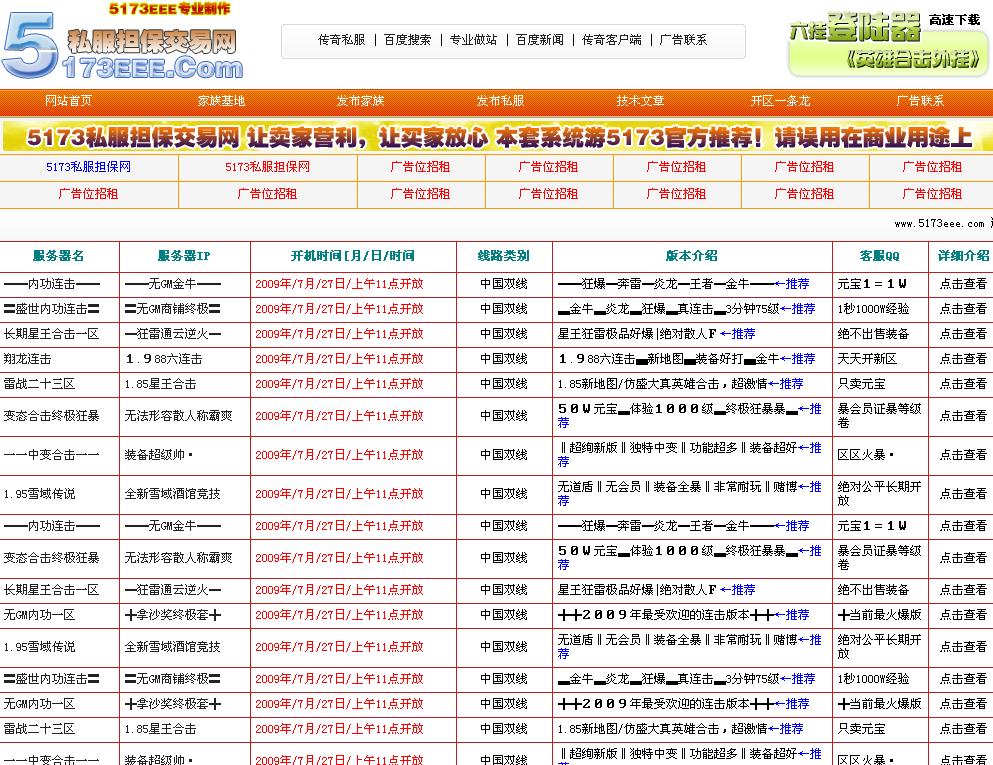Image resolution: width=993 pixels, height=765 pixels.
Task: Click the 5173EEE专业制作 header graphic
Action: (170, 8)
